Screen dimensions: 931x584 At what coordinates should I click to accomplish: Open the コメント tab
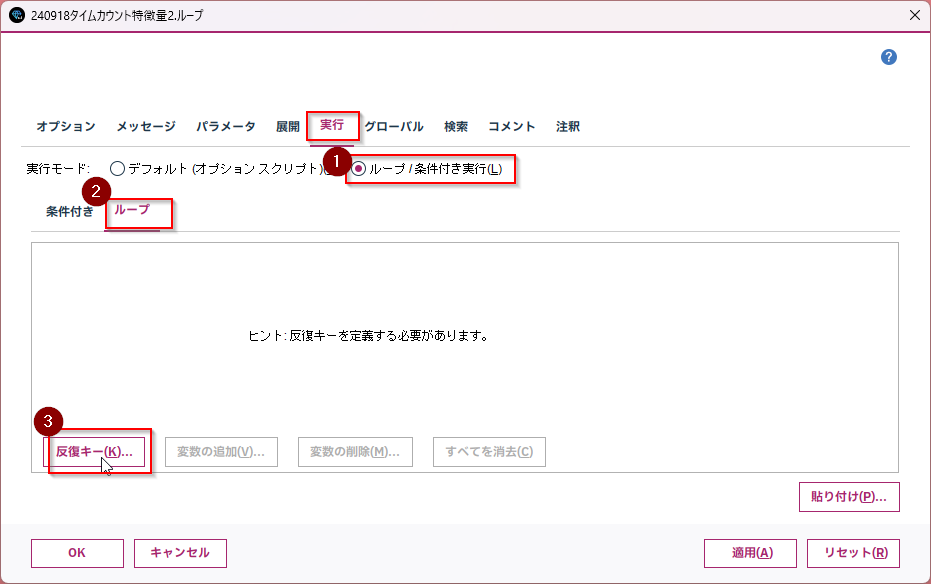pyautogui.click(x=512, y=126)
